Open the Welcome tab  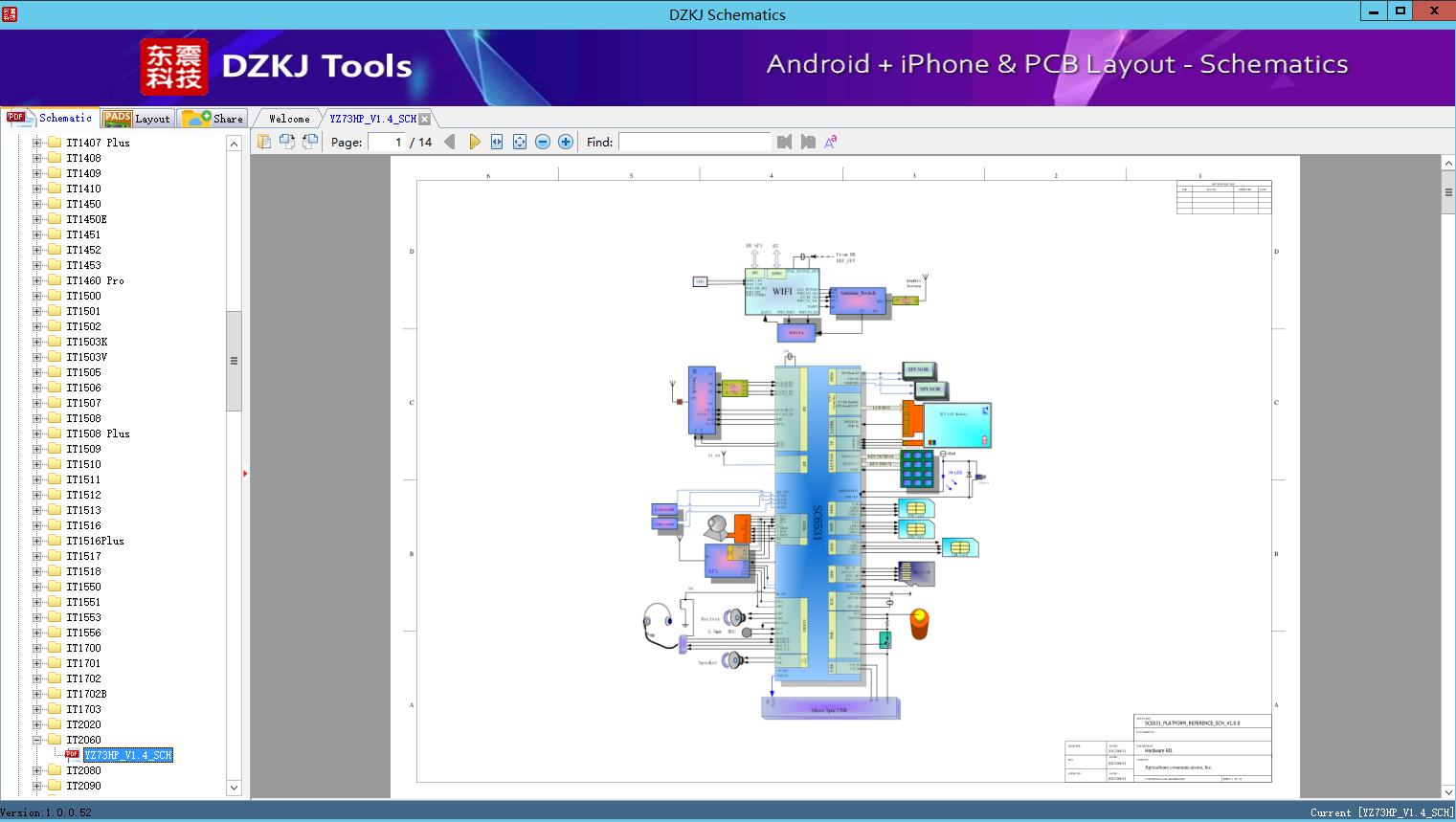click(x=289, y=119)
